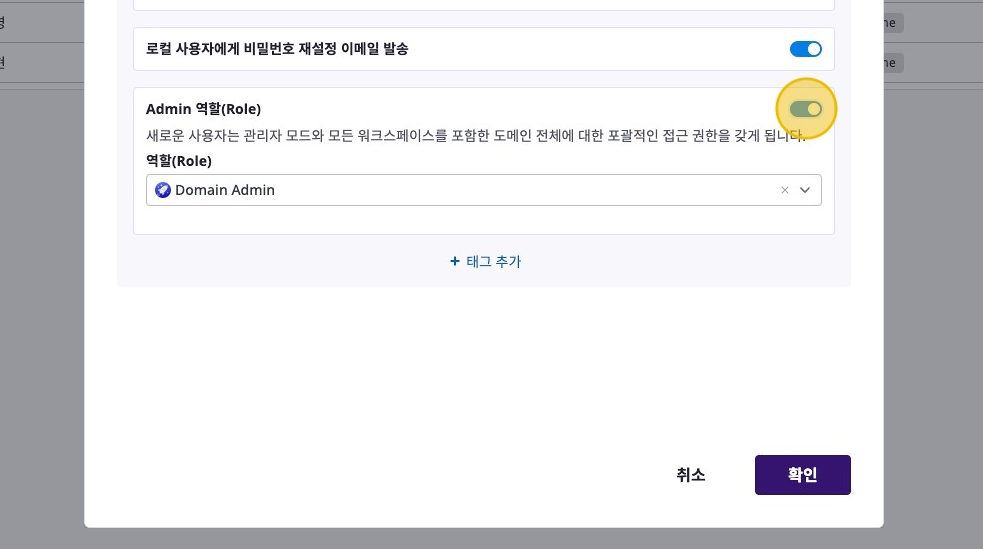983x549 pixels.
Task: Click the lower gray badge behind the dialog
Action: 890,63
